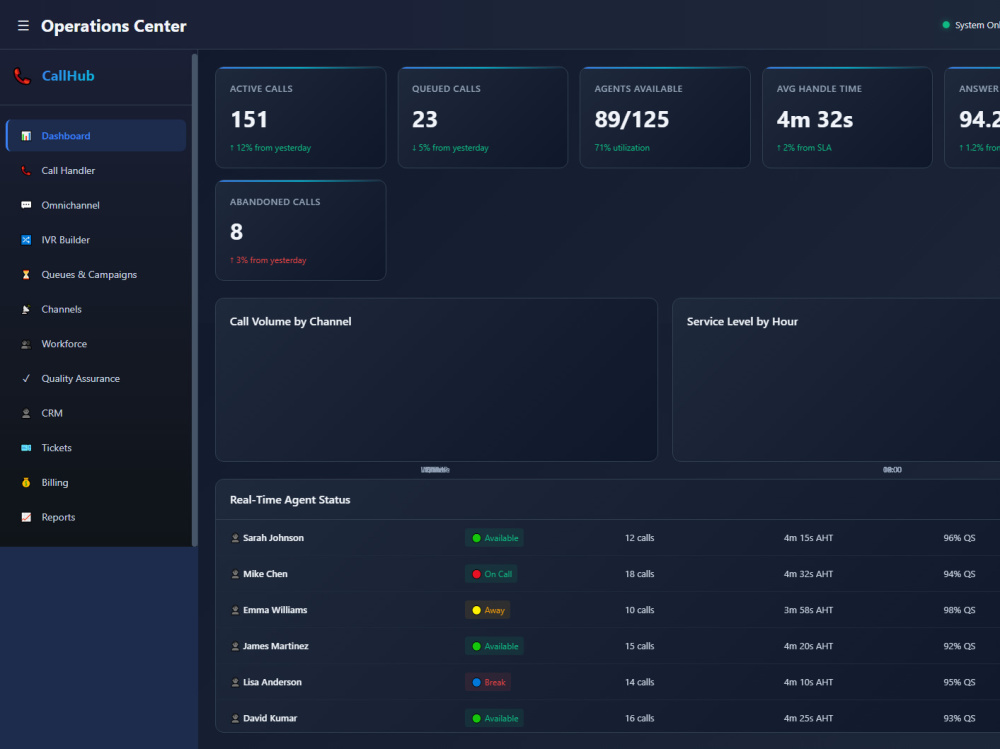Click the Call Handler phone icon
The height and width of the screenshot is (749, 1000).
point(26,170)
